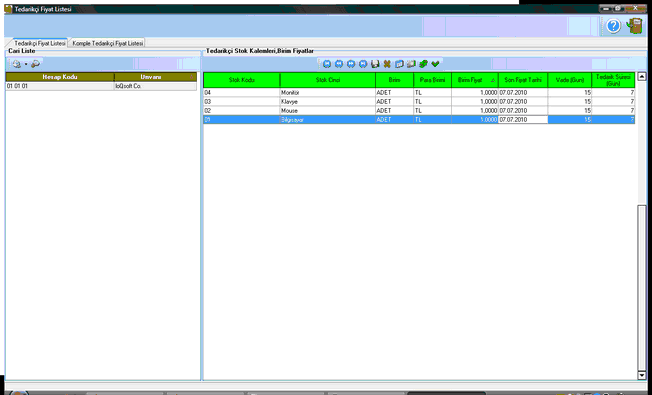Click the exit door icon at top right
Image resolution: width=652 pixels, height=395 pixels.
pyautogui.click(x=635, y=26)
